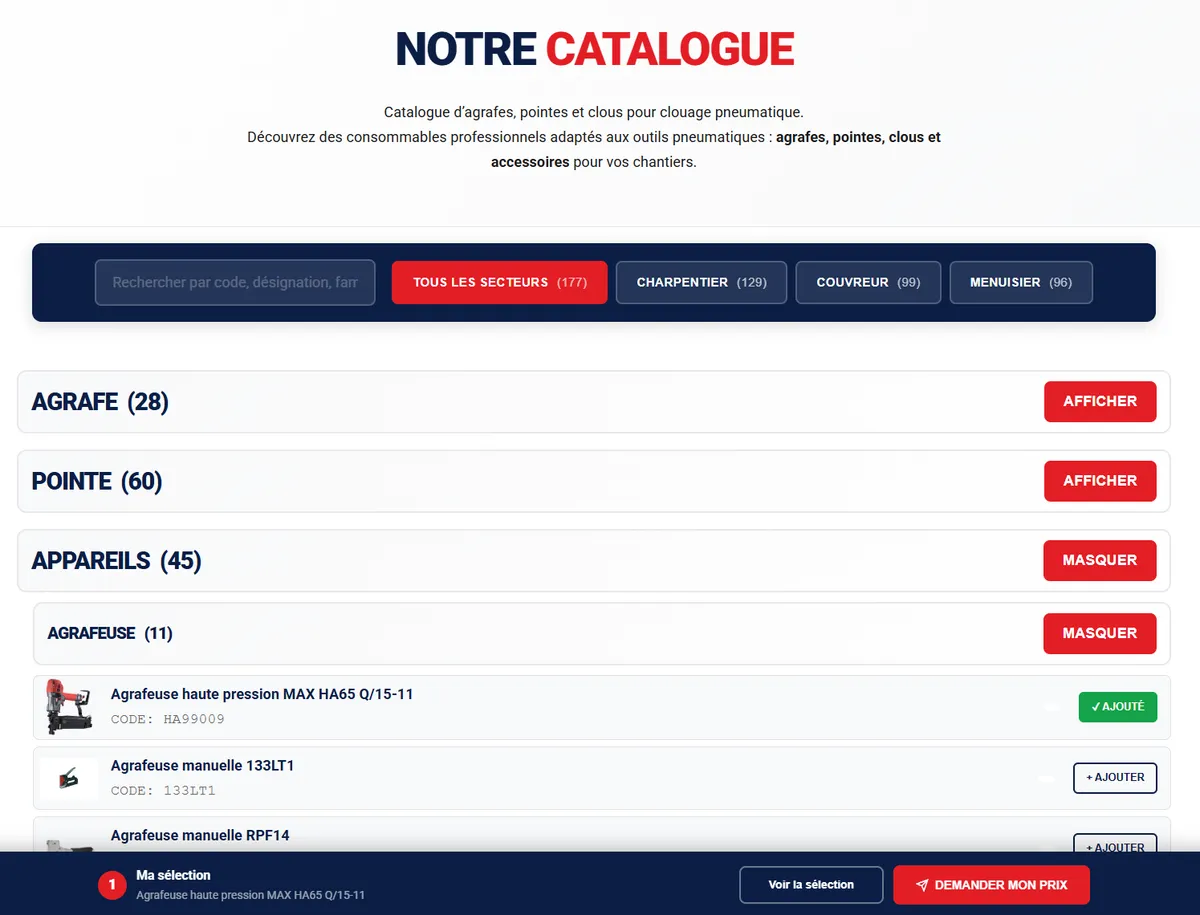
Task: Show the AGRAFE category with AFFICHER
Action: (1100, 401)
